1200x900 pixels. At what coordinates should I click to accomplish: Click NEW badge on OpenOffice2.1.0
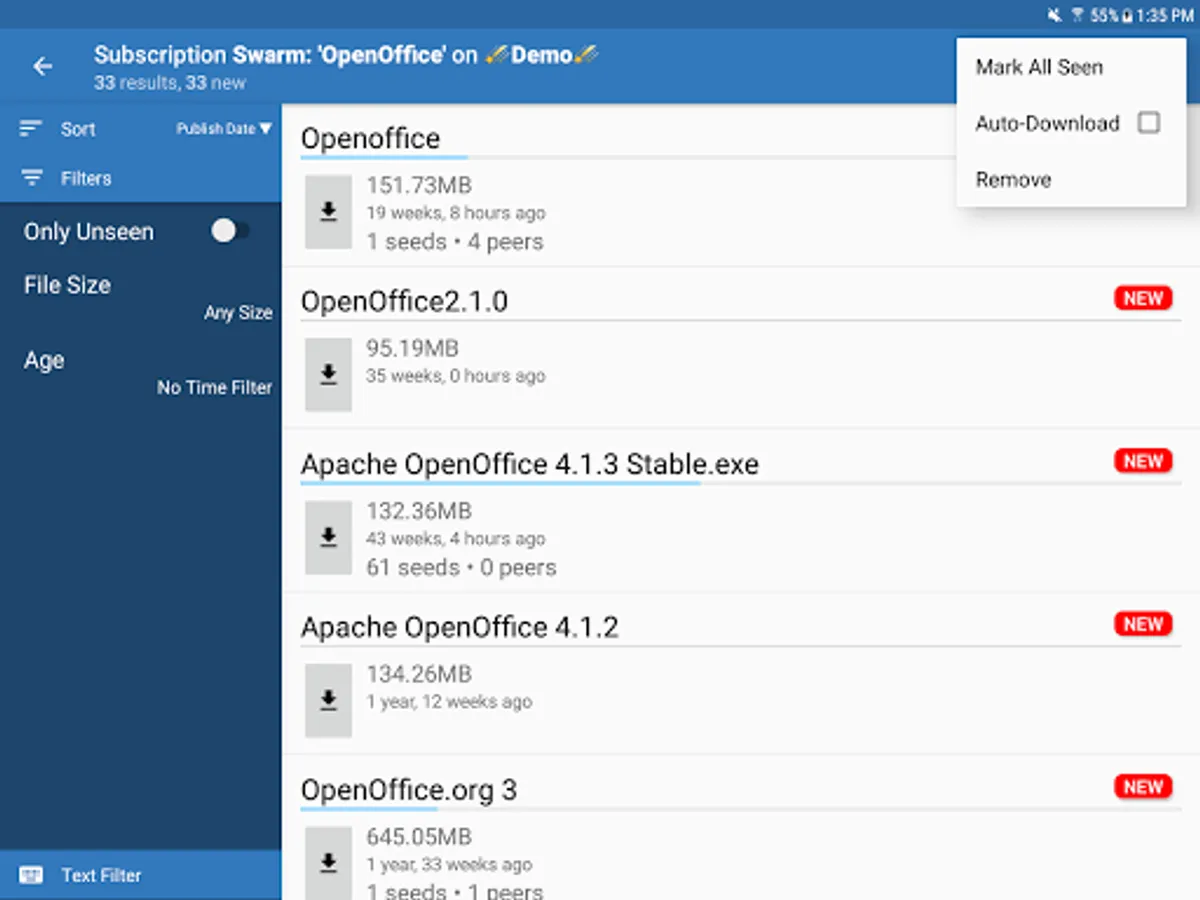[x=1142, y=298]
